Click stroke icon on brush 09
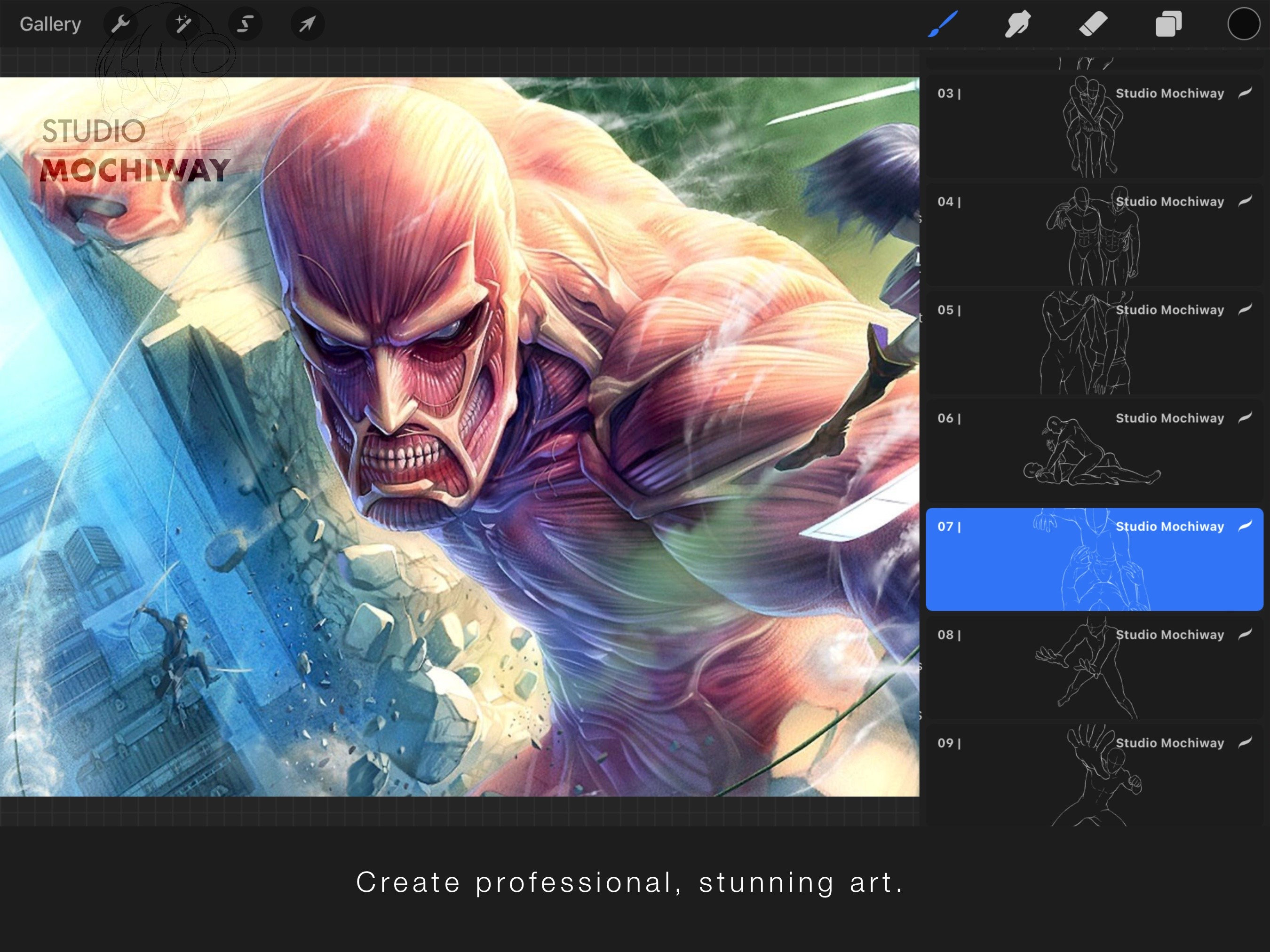Screen dimensions: 1270x952 point(1245,742)
